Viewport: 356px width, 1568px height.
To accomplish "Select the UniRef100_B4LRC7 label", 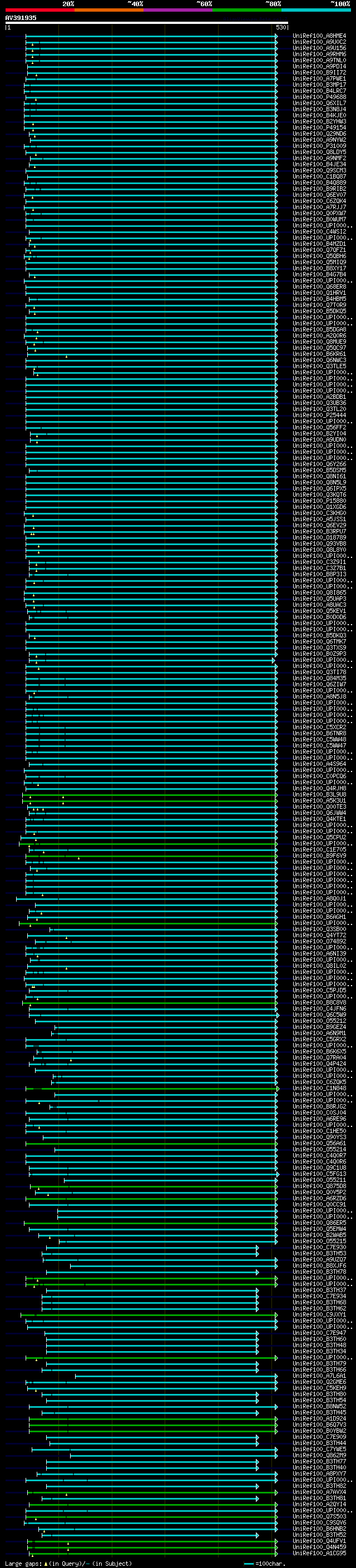I will tap(319, 91).
